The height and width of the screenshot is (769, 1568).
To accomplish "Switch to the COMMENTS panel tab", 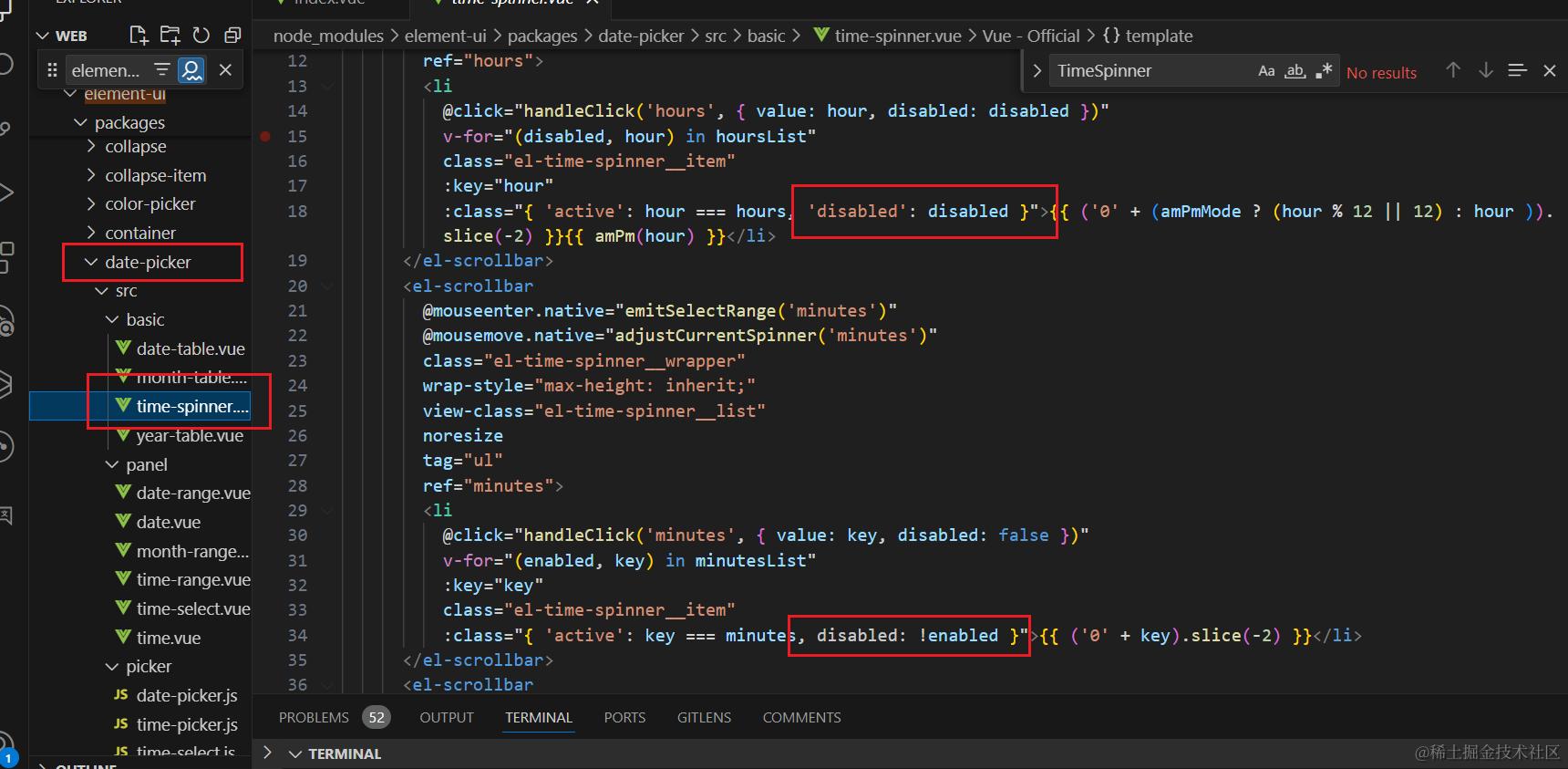I will tap(801, 717).
